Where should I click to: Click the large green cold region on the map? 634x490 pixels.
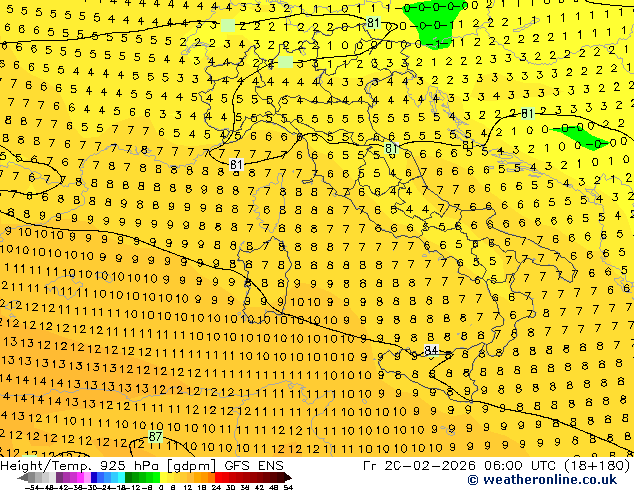433,23
